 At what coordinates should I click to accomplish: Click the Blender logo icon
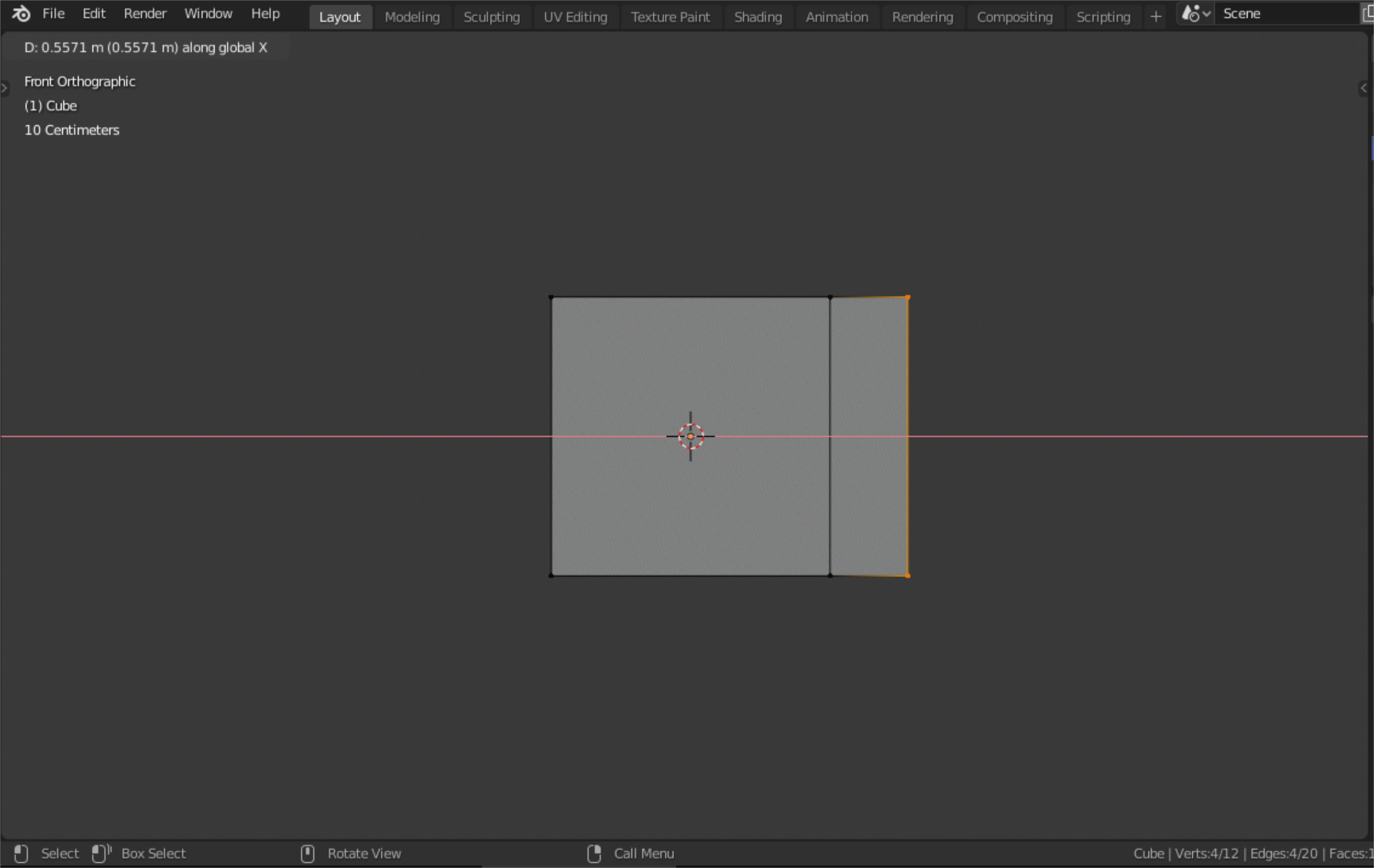point(21,14)
